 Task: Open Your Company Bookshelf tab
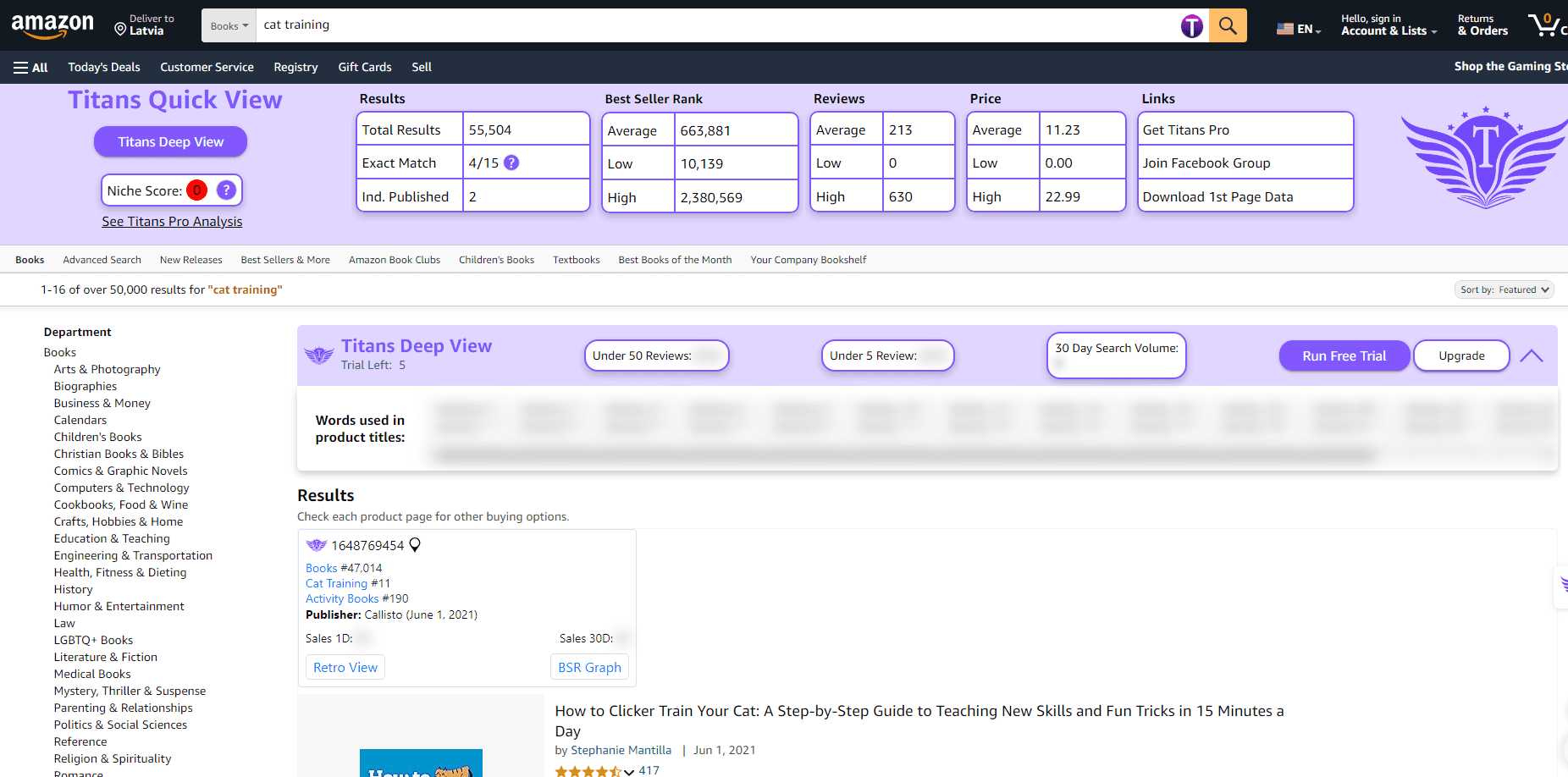coord(809,260)
